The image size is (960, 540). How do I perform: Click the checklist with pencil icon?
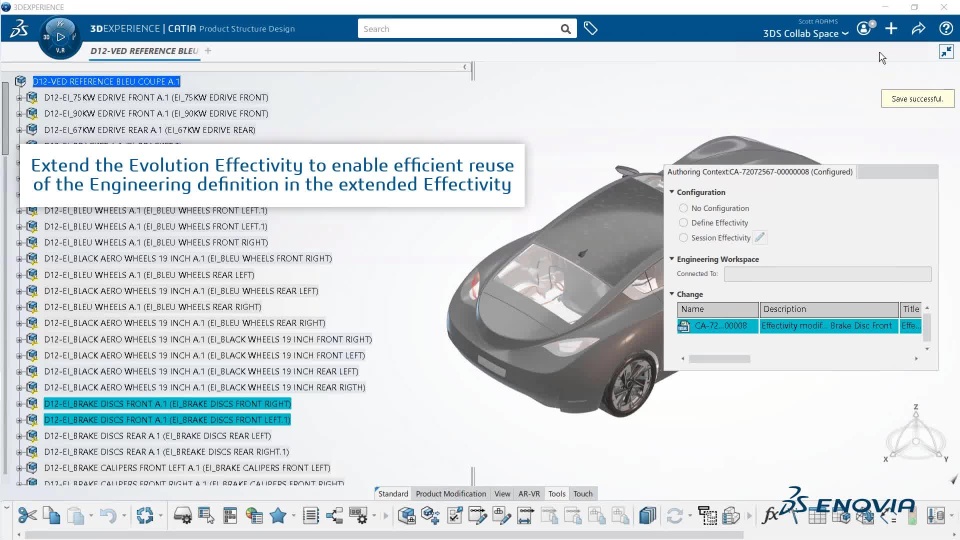tap(454, 516)
